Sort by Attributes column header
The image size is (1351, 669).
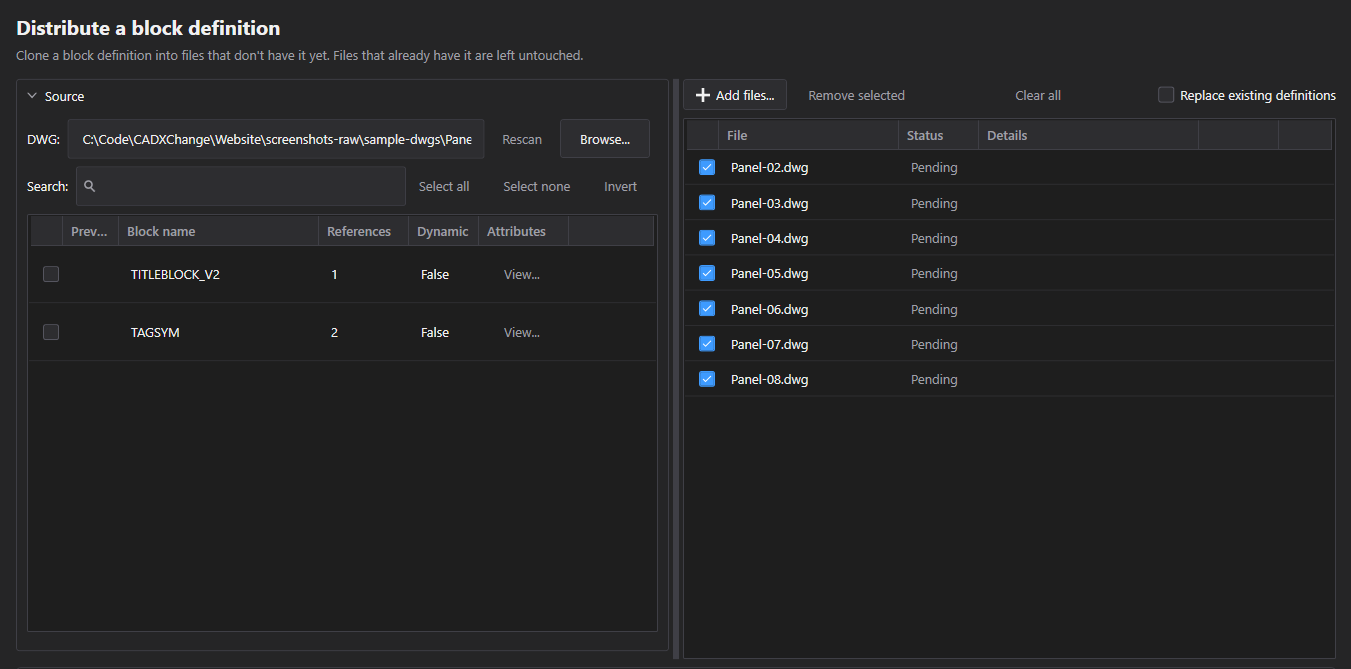click(x=523, y=231)
